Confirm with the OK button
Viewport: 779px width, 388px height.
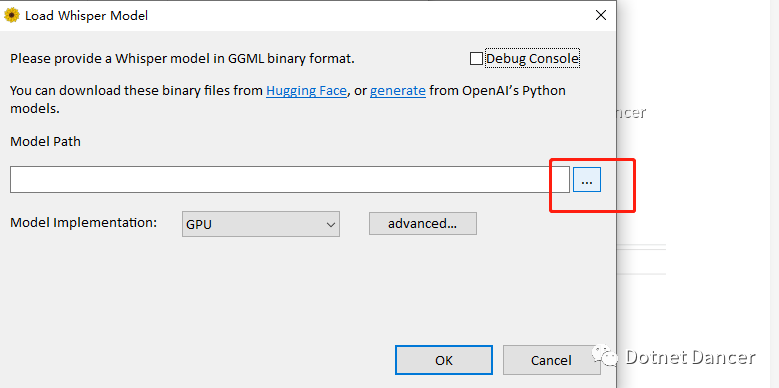(444, 360)
